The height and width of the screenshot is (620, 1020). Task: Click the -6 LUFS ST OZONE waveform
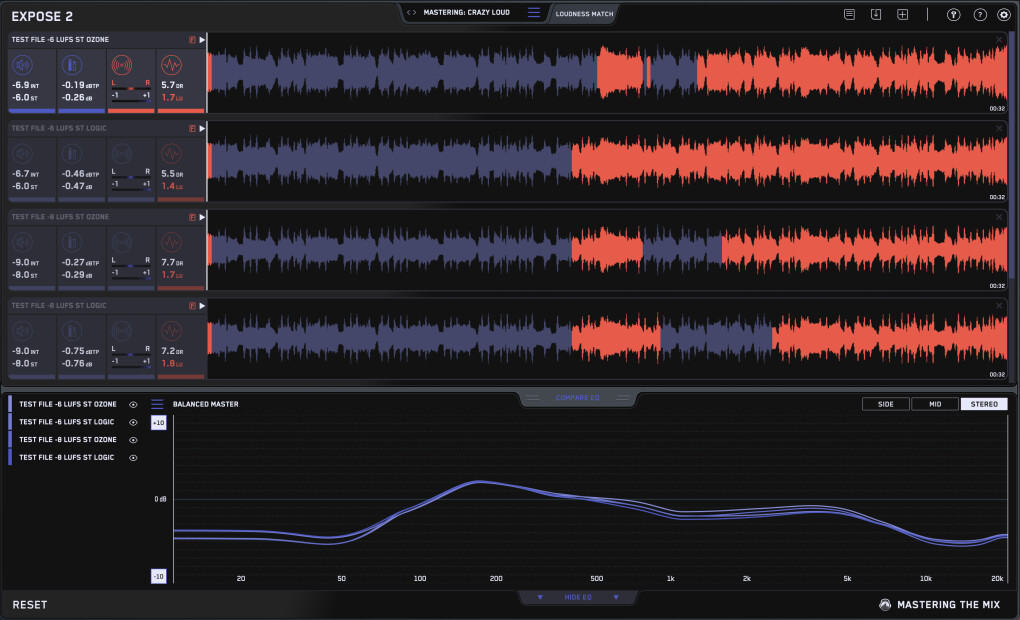[x=608, y=73]
